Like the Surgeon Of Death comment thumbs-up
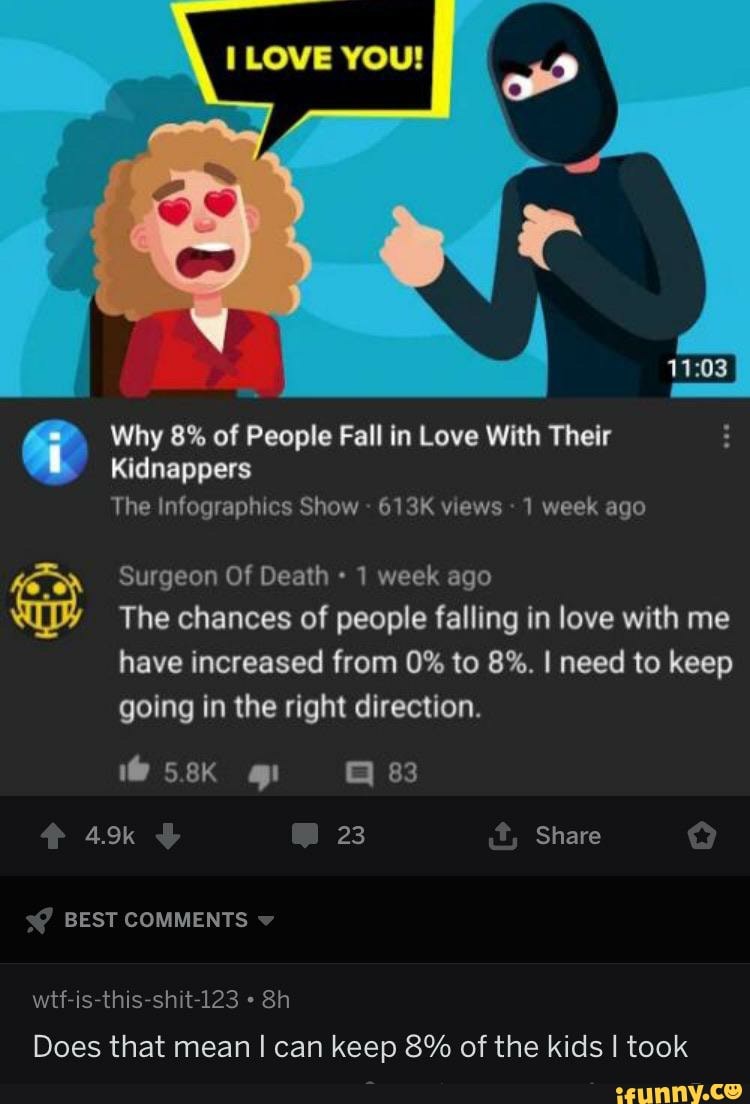 (x=133, y=772)
